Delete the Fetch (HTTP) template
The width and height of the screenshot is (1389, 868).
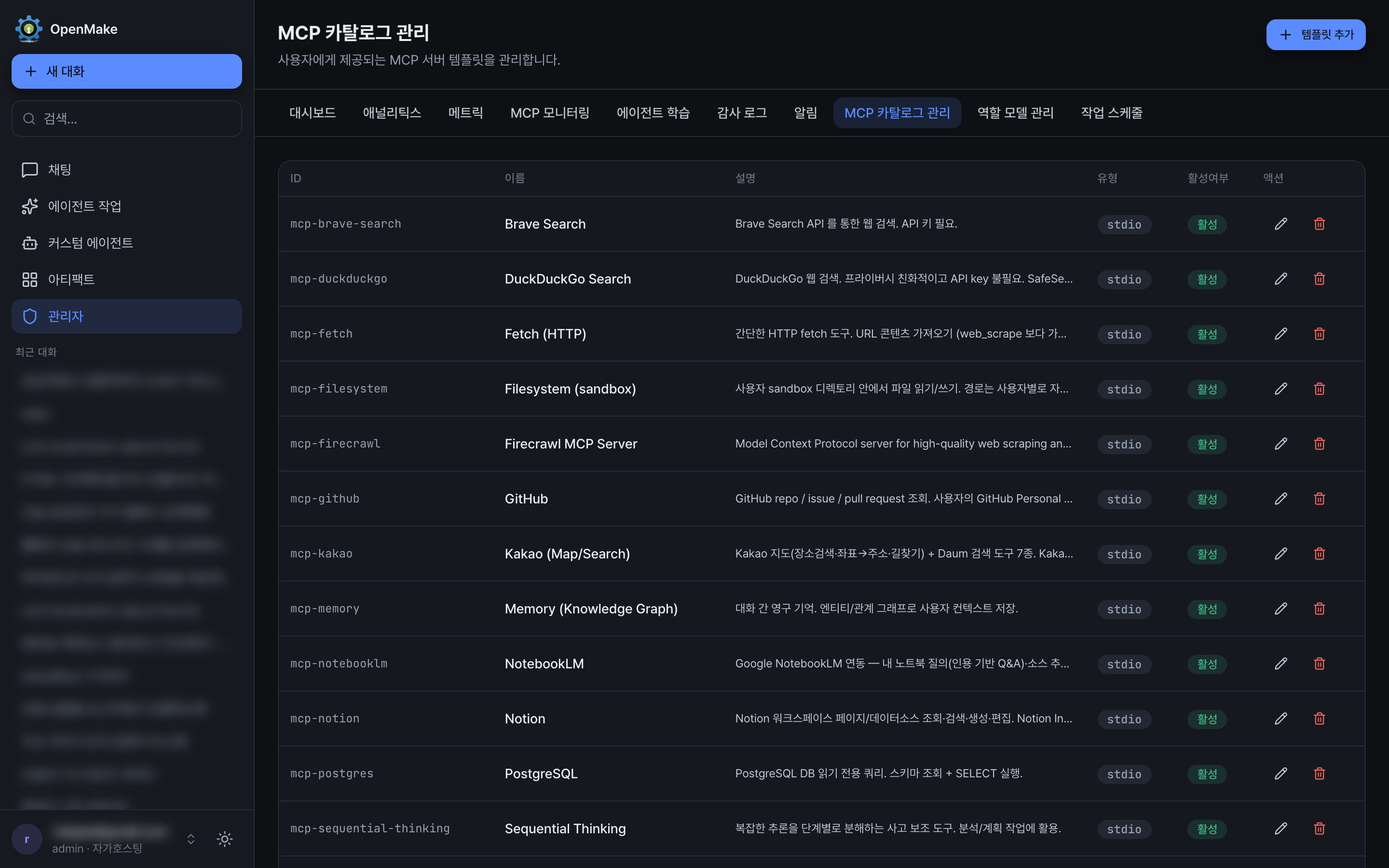tap(1319, 334)
